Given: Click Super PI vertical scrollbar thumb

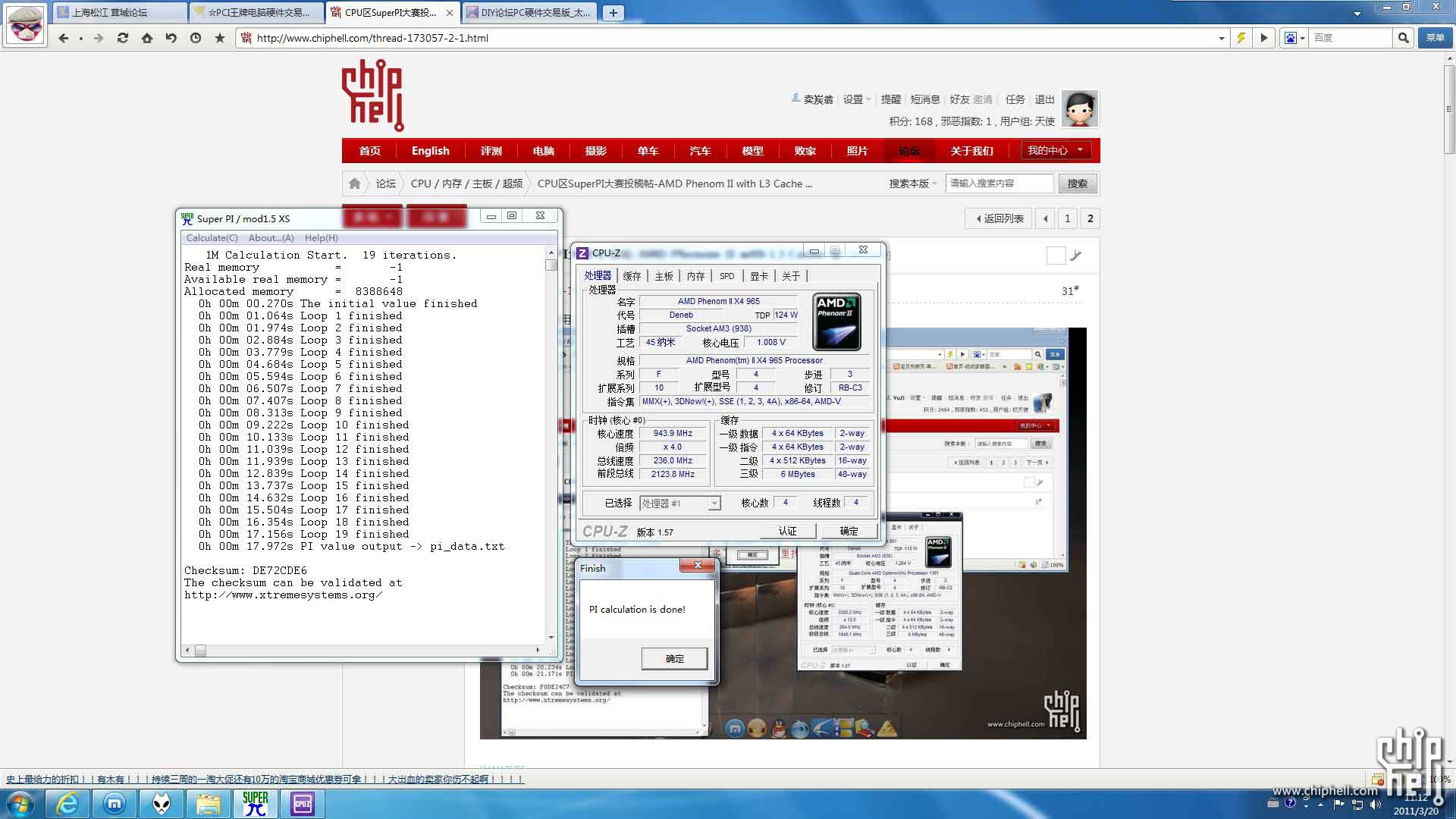Looking at the screenshot, I should (551, 265).
